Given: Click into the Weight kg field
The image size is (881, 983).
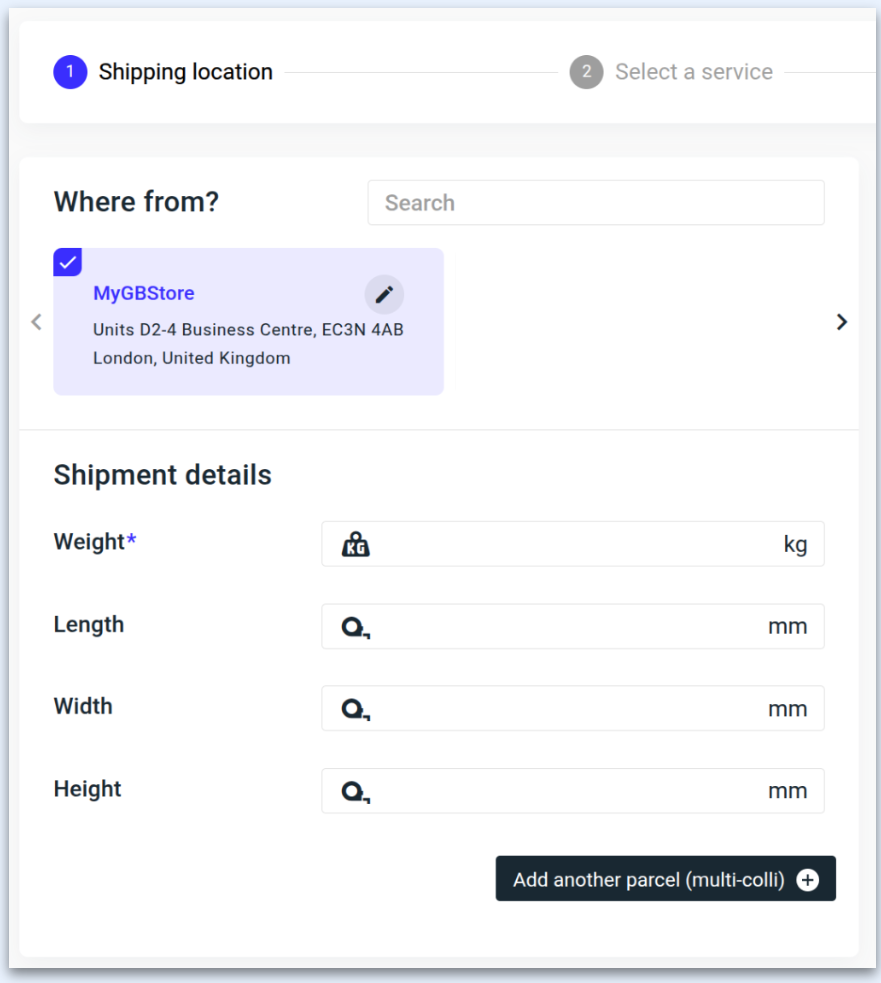Looking at the screenshot, I should (575, 544).
